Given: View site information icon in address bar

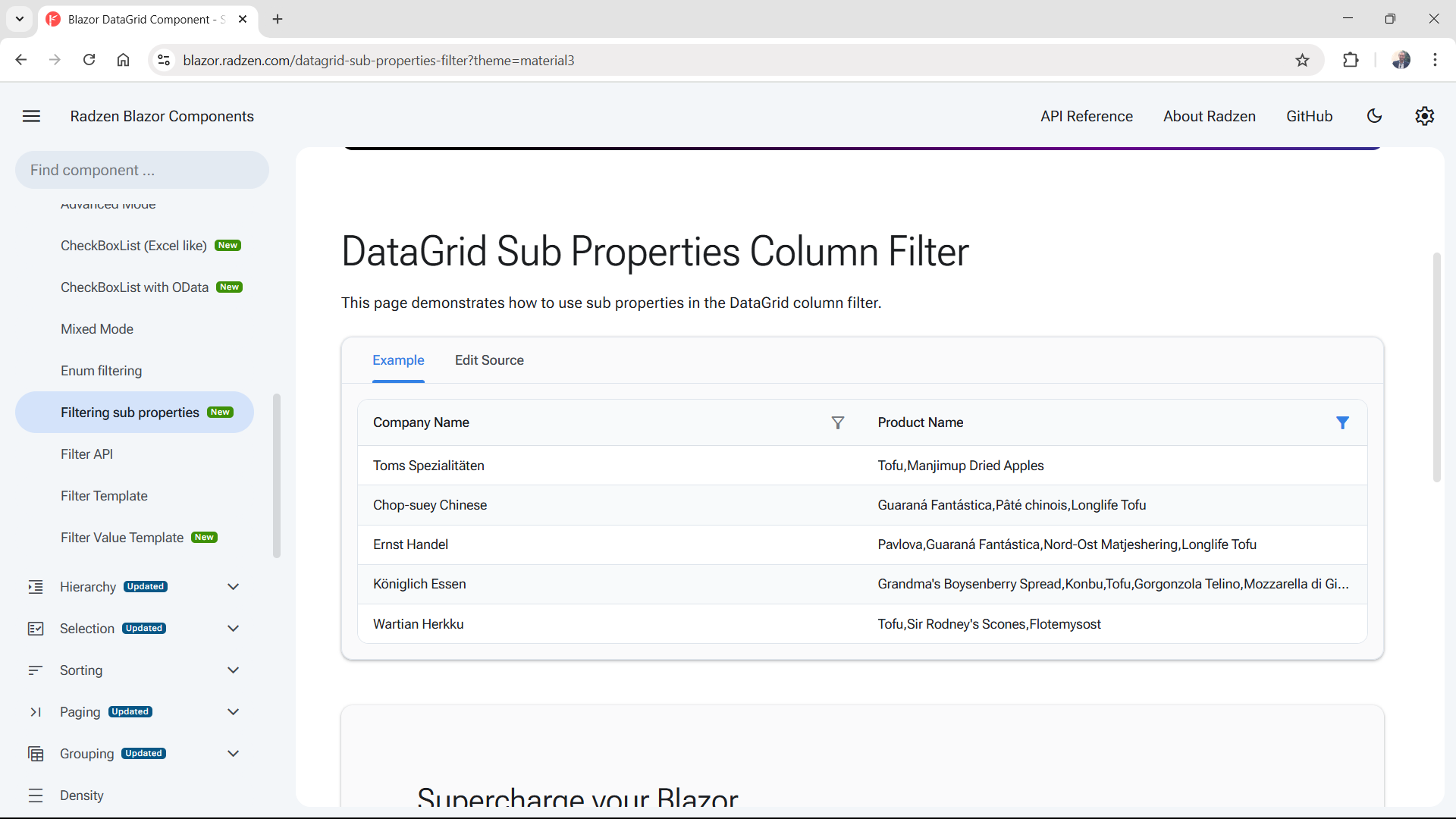Looking at the screenshot, I should (x=164, y=60).
